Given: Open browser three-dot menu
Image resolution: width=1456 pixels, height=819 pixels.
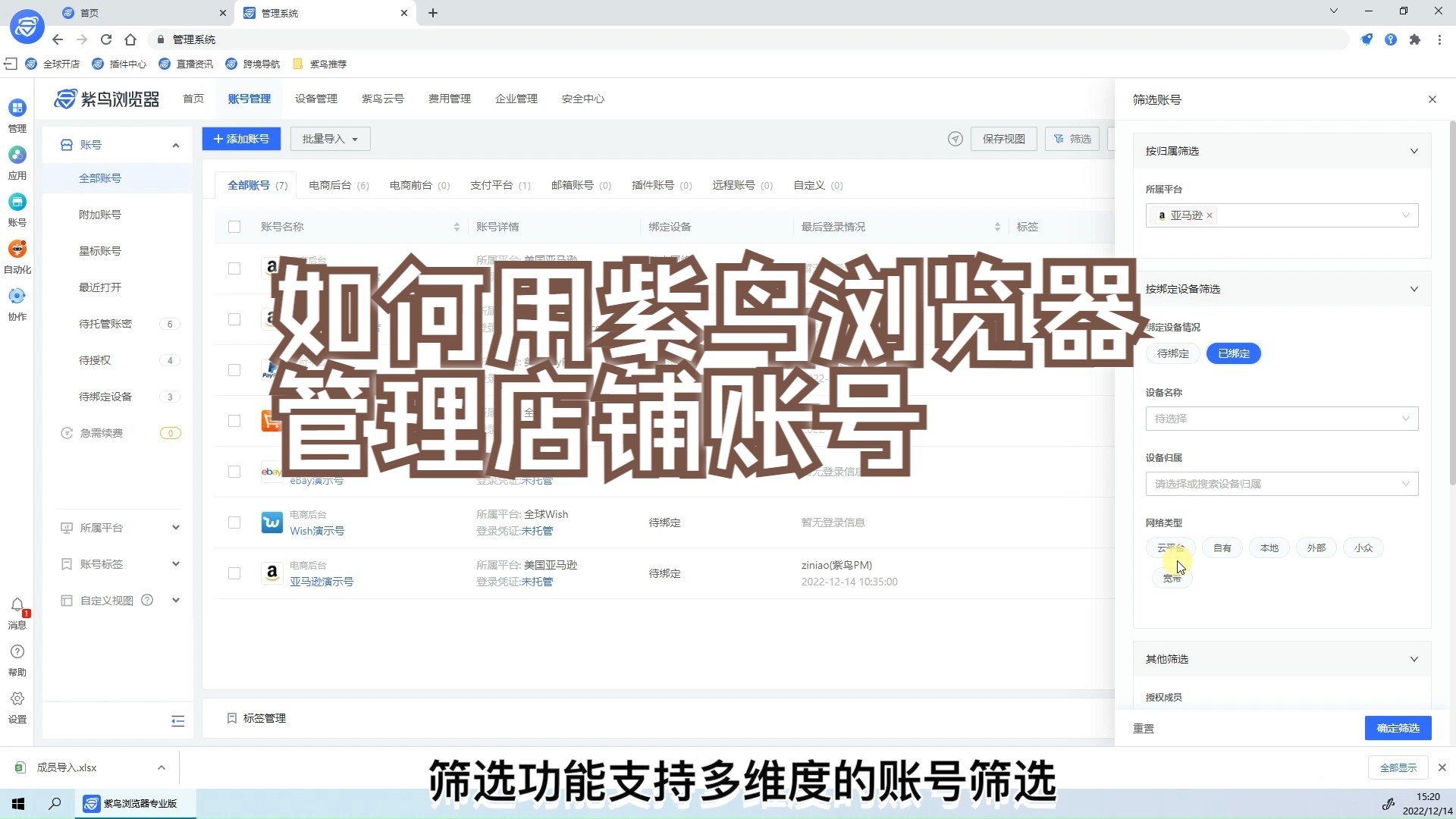Looking at the screenshot, I should [x=1439, y=39].
